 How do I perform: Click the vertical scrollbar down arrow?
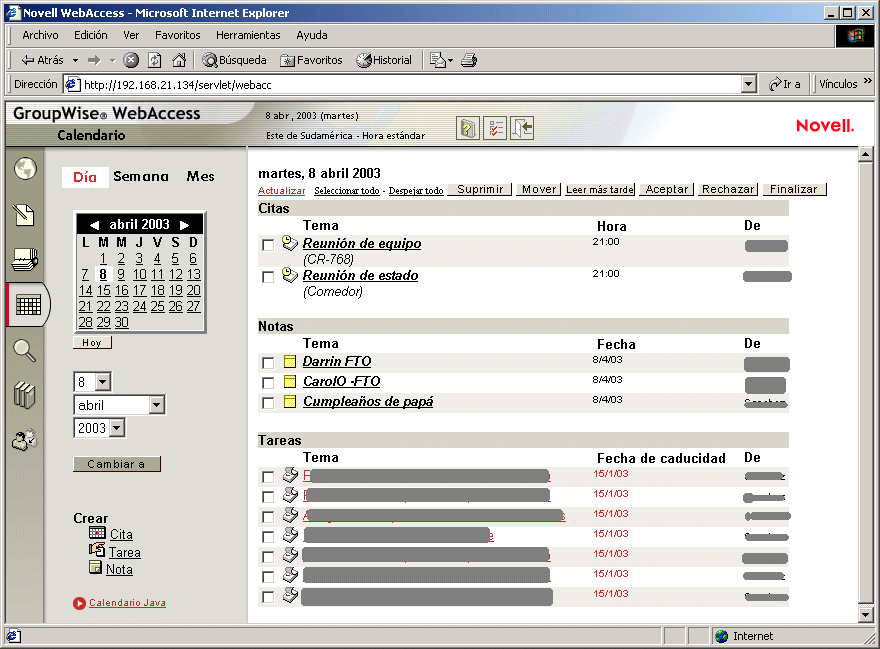[865, 614]
